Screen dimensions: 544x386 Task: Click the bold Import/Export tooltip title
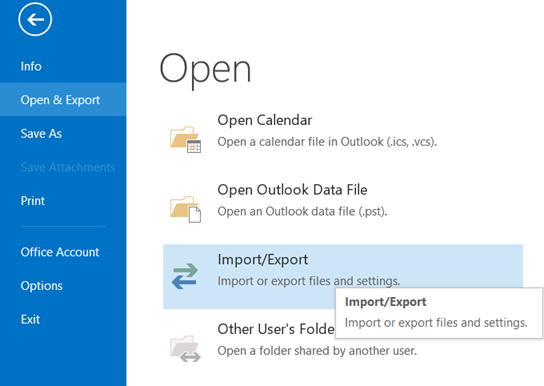(x=385, y=302)
